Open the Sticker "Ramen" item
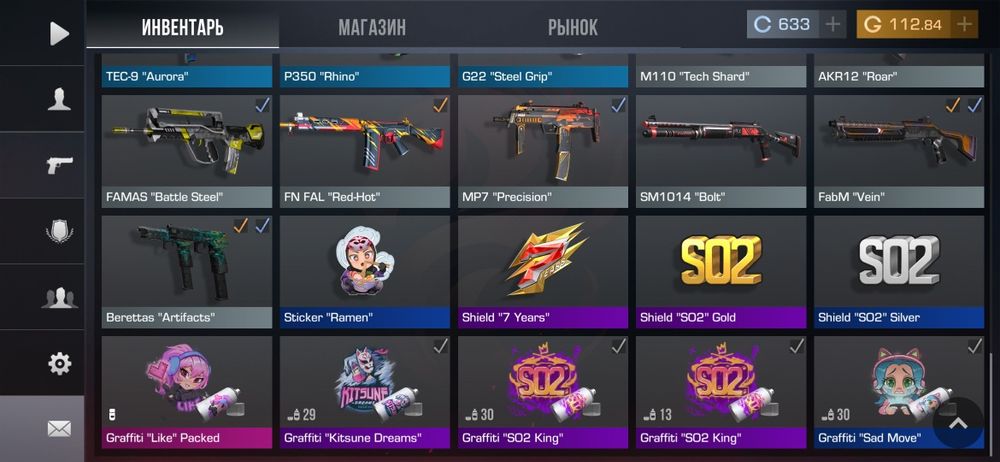 tap(365, 272)
